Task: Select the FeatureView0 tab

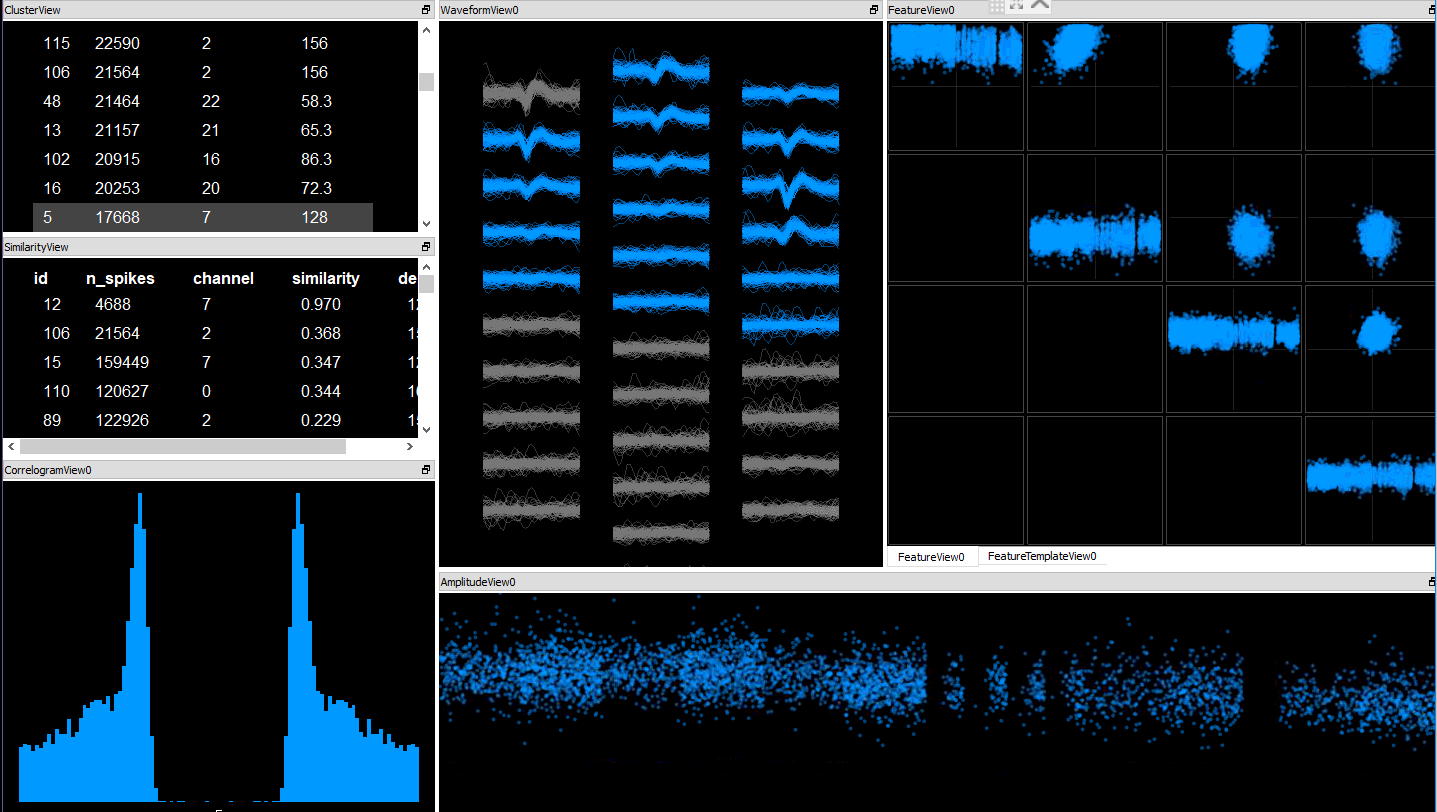Action: (x=931, y=557)
